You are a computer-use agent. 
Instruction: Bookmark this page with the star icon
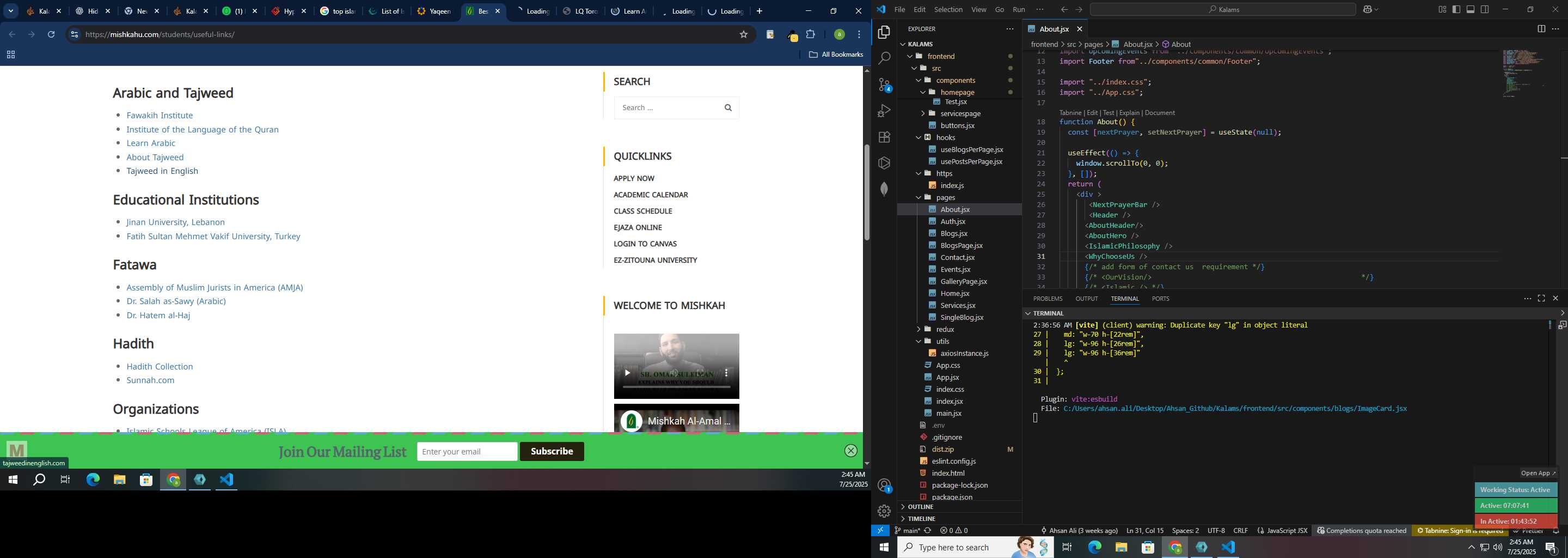743,35
